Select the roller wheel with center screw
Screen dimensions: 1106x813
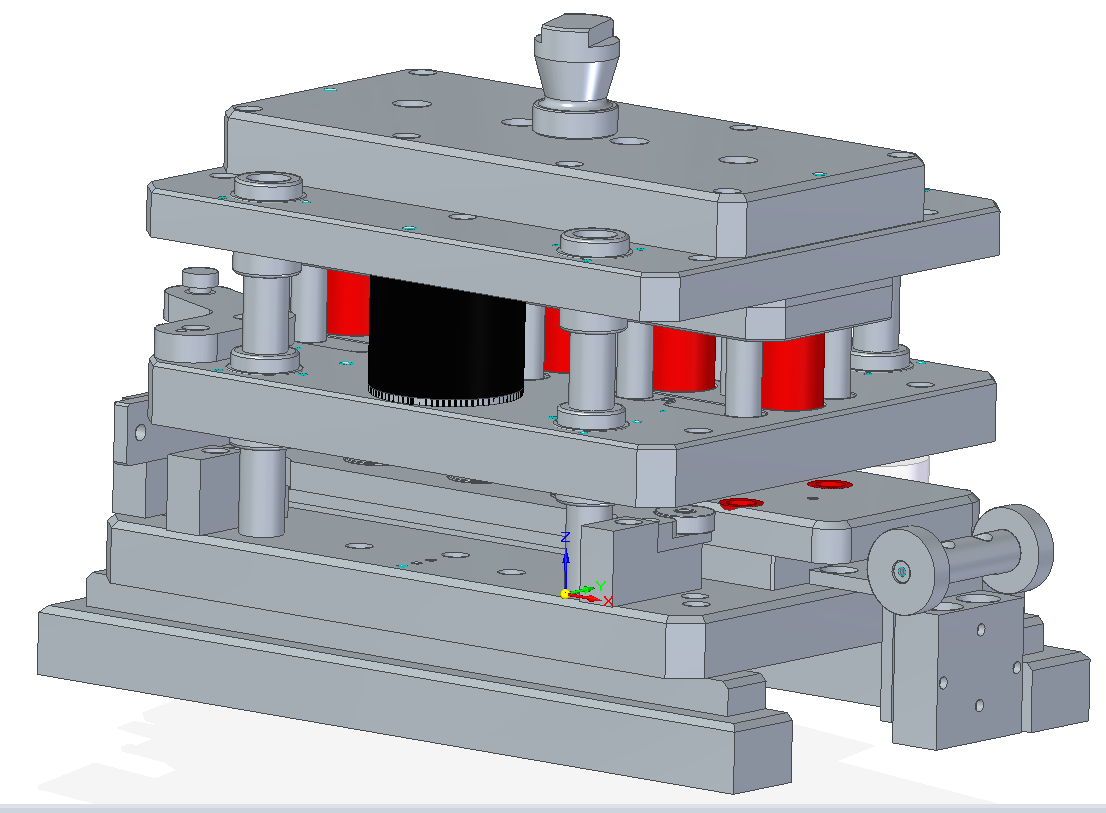[x=907, y=571]
